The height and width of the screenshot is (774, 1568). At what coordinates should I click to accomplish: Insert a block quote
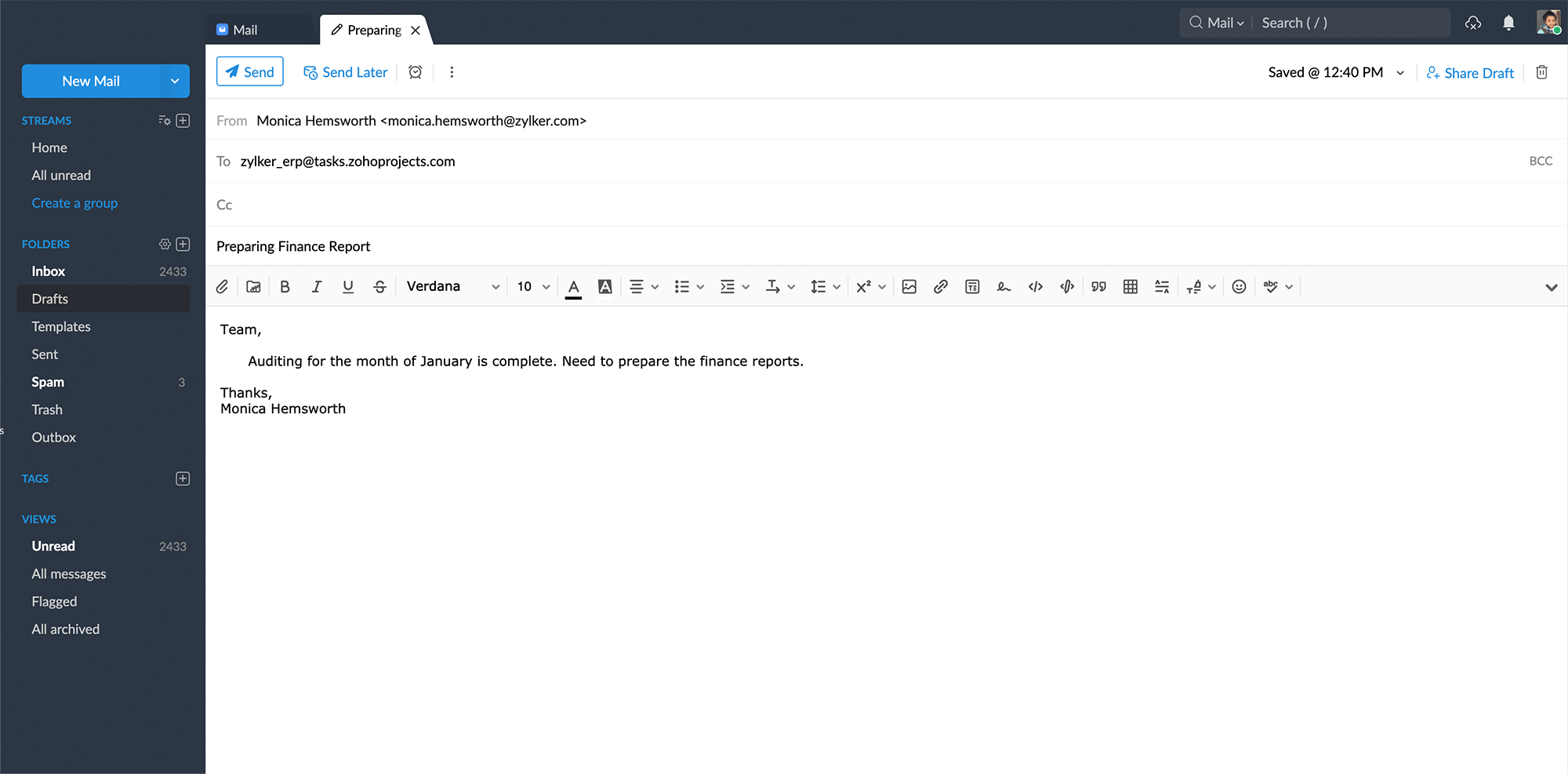point(1098,287)
